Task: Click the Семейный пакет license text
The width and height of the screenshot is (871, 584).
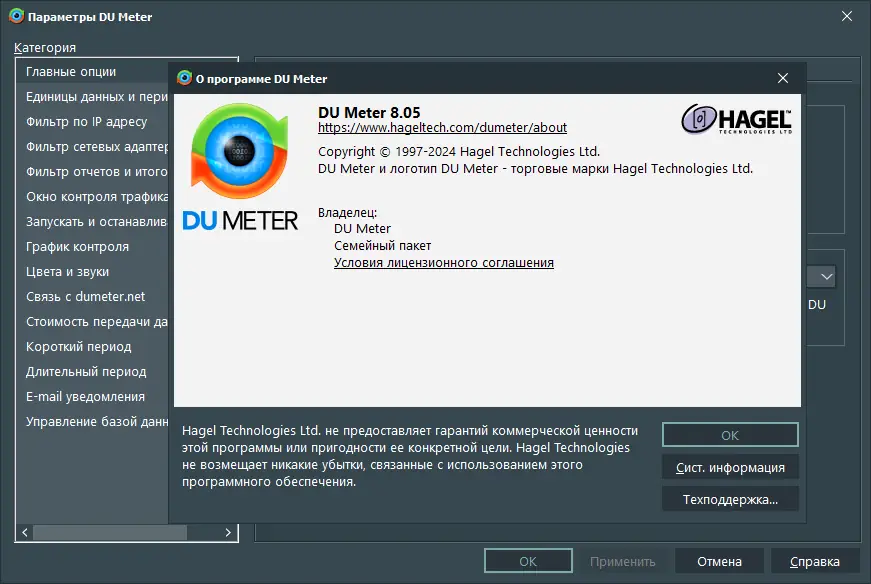Action: pyautogui.click(x=382, y=246)
